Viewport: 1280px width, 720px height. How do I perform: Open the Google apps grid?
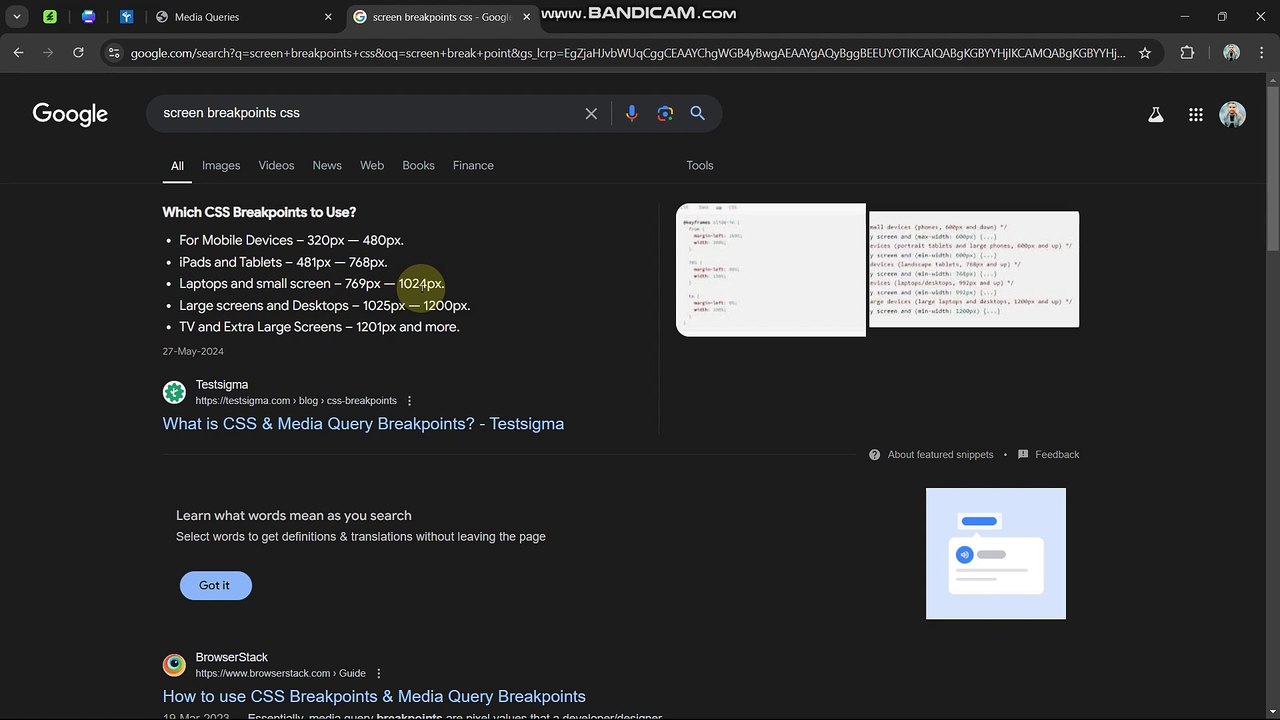pyautogui.click(x=1195, y=115)
